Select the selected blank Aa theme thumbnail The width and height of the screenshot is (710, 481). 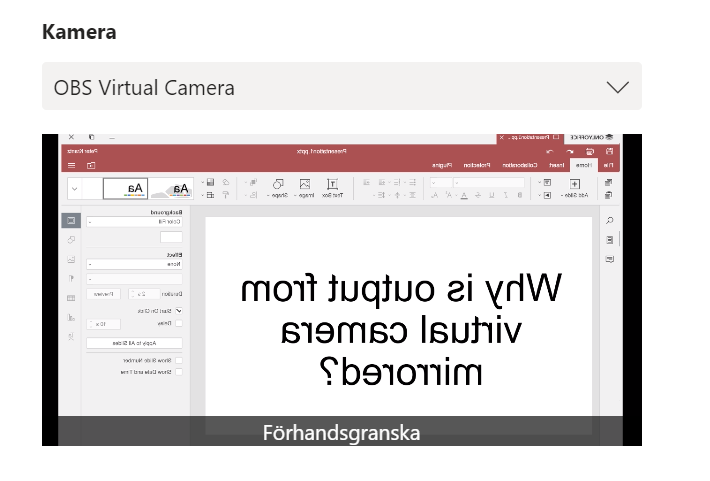pyautogui.click(x=125, y=188)
